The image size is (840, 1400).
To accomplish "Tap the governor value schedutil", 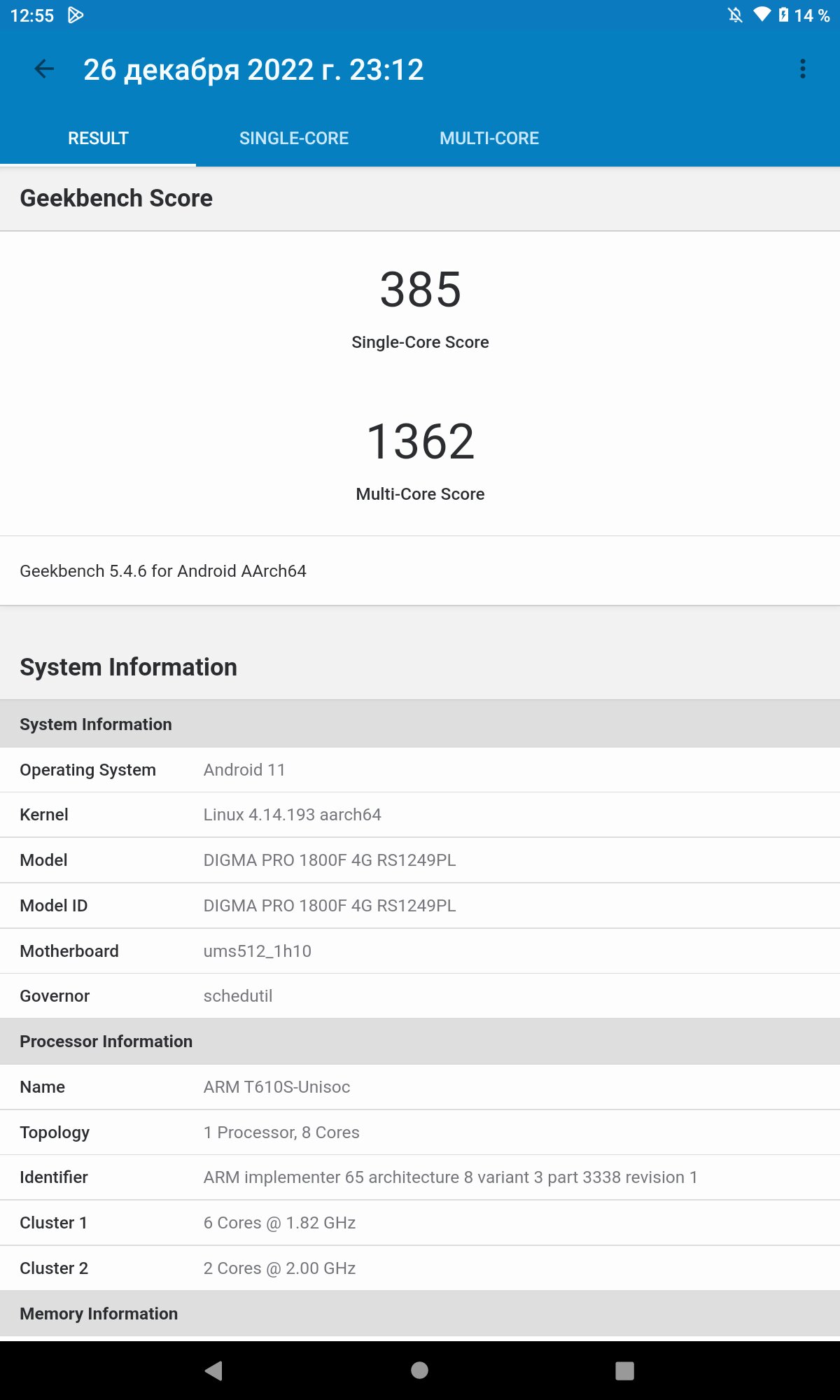I will tap(238, 996).
